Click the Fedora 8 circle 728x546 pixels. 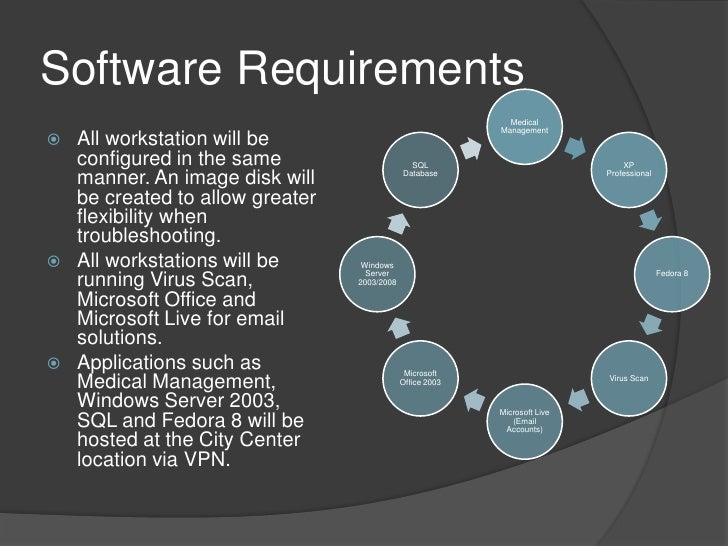coord(672,273)
